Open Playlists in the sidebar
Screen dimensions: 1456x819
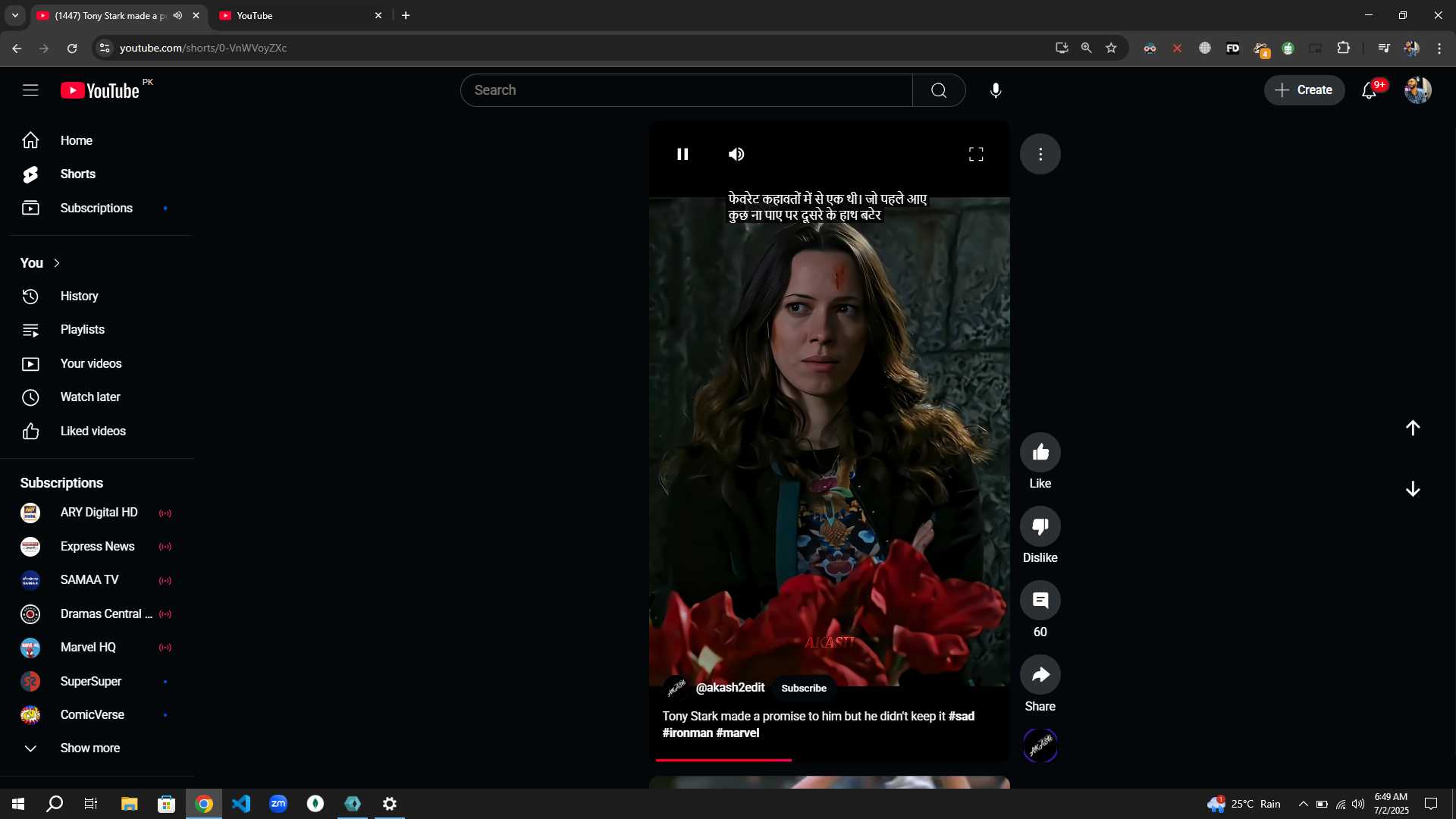(97, 329)
